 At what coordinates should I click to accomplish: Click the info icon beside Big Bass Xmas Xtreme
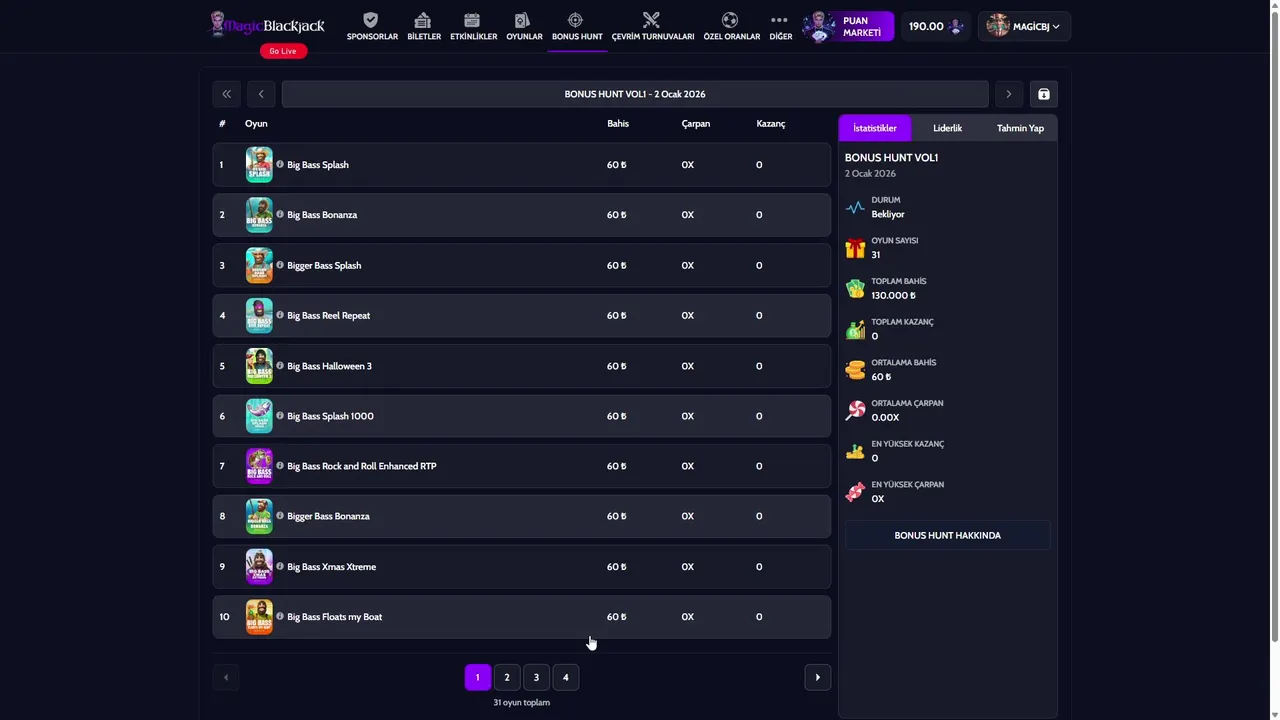[x=280, y=566]
